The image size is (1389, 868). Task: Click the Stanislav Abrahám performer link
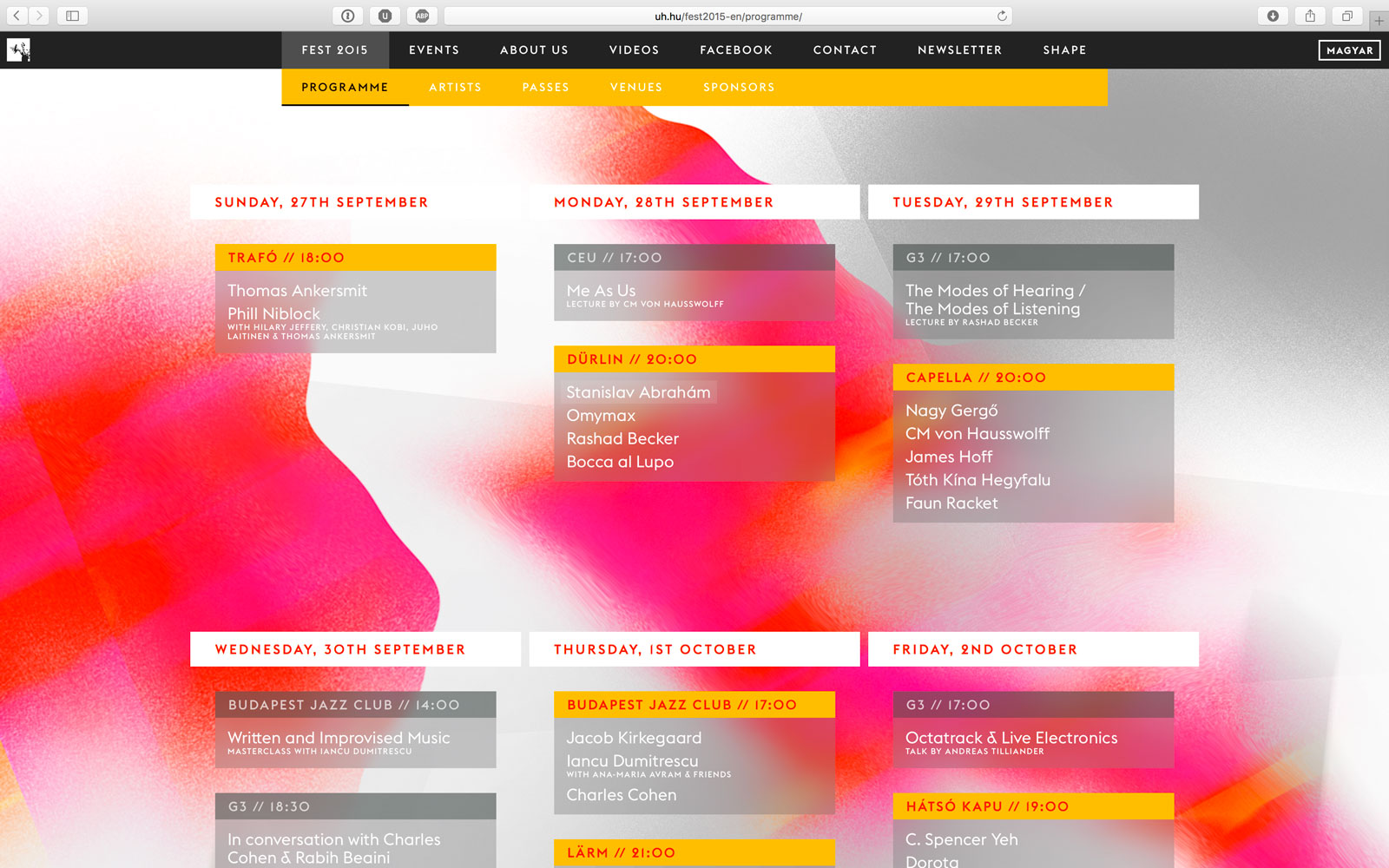[x=638, y=392]
